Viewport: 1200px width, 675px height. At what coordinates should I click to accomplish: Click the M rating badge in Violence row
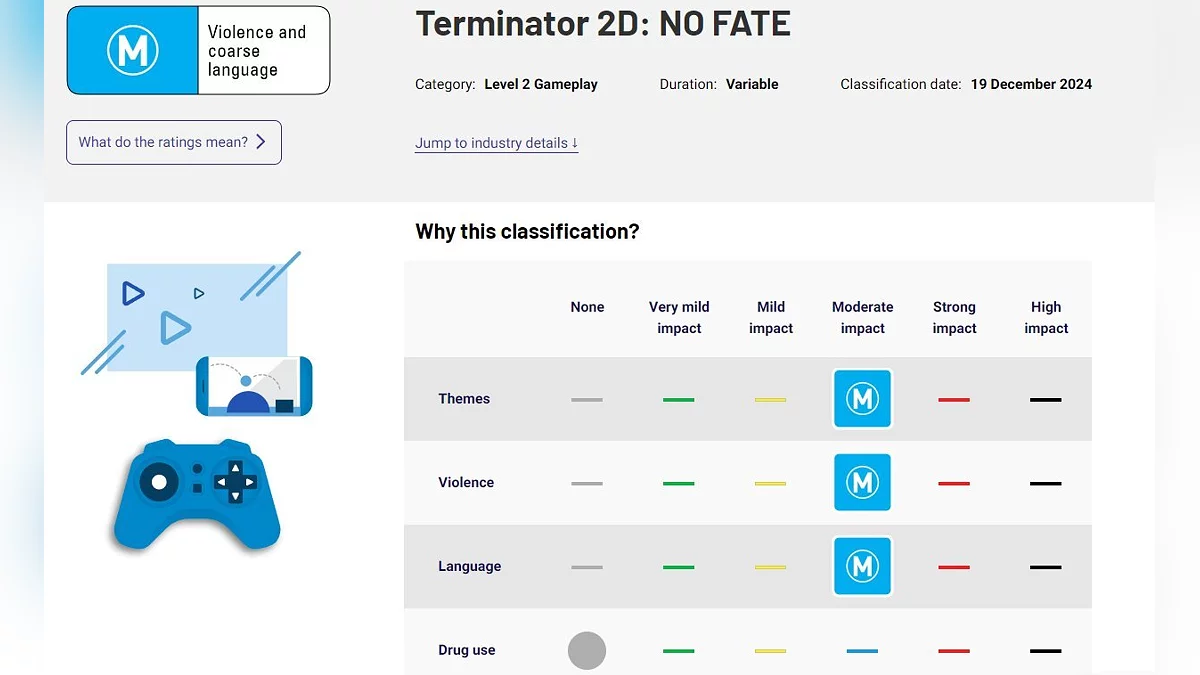point(862,483)
